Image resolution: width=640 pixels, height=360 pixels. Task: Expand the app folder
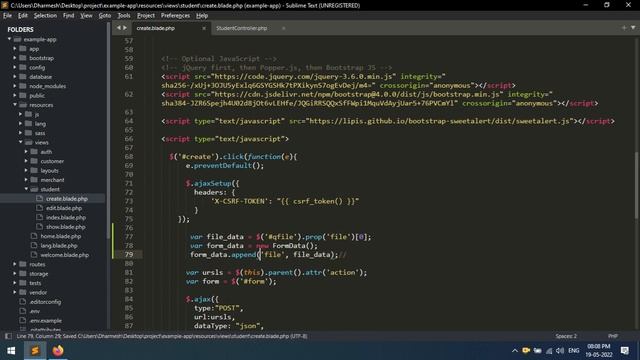pyautogui.click(x=15, y=49)
